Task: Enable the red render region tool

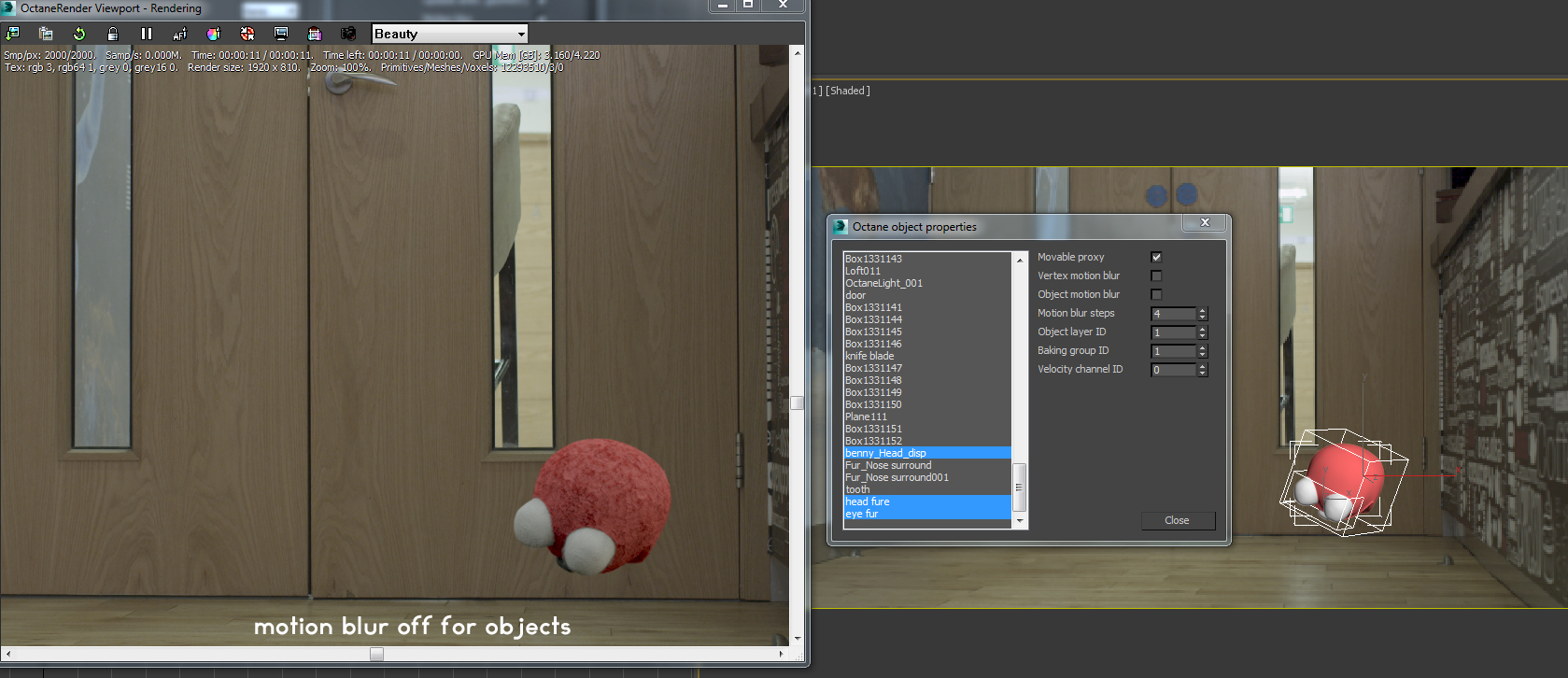Action: coord(247,34)
